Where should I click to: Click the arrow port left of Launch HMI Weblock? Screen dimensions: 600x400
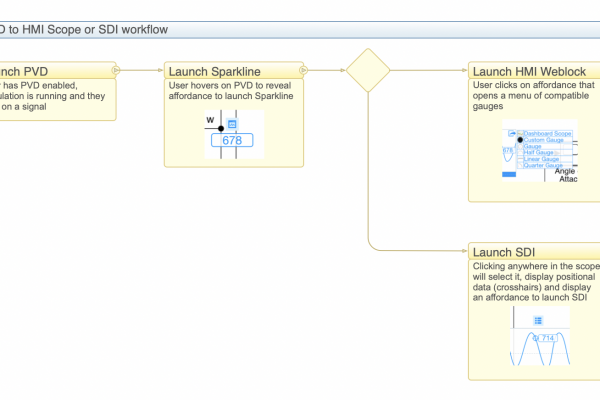click(467, 70)
